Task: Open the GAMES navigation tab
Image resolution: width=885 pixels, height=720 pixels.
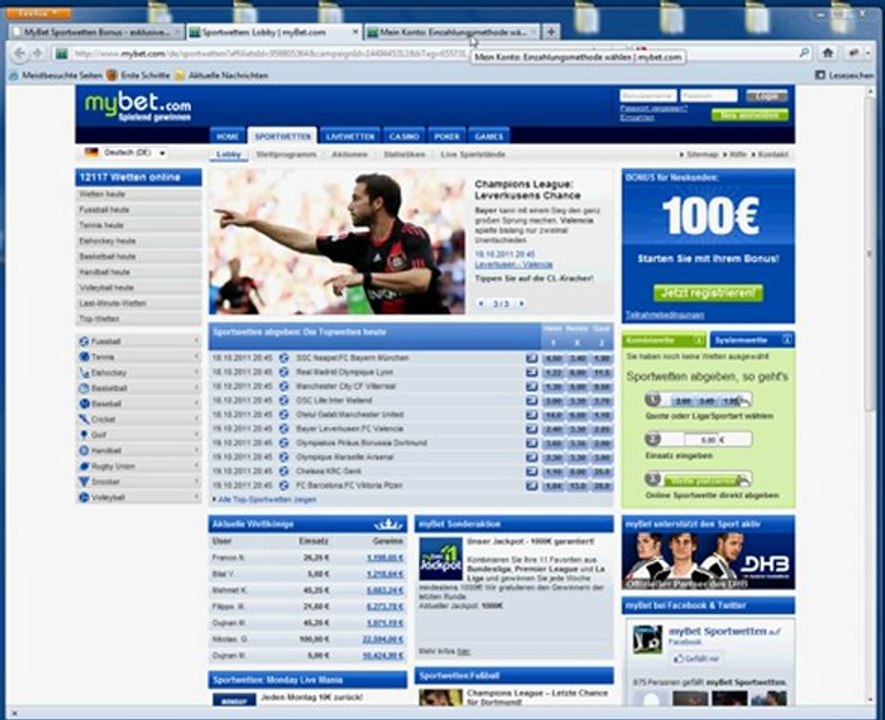Action: pos(489,136)
